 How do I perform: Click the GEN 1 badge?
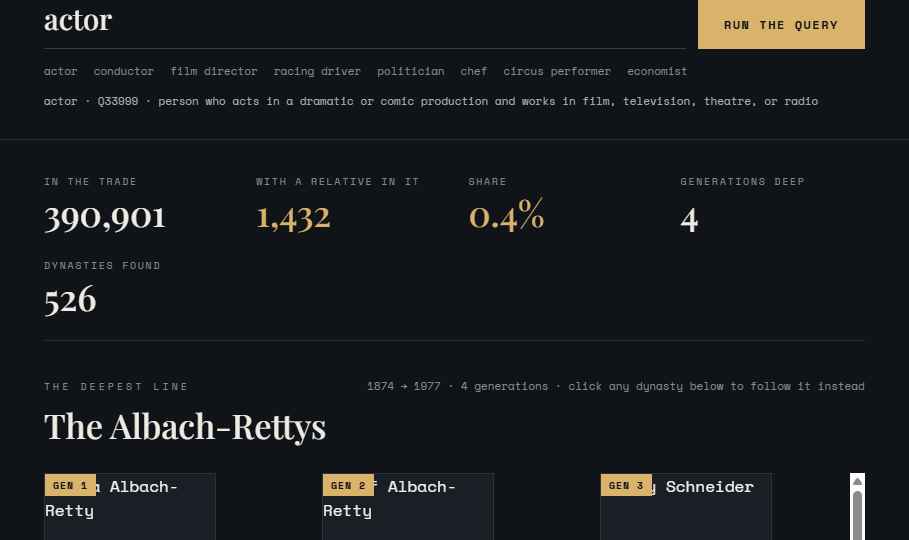pyautogui.click(x=70, y=485)
